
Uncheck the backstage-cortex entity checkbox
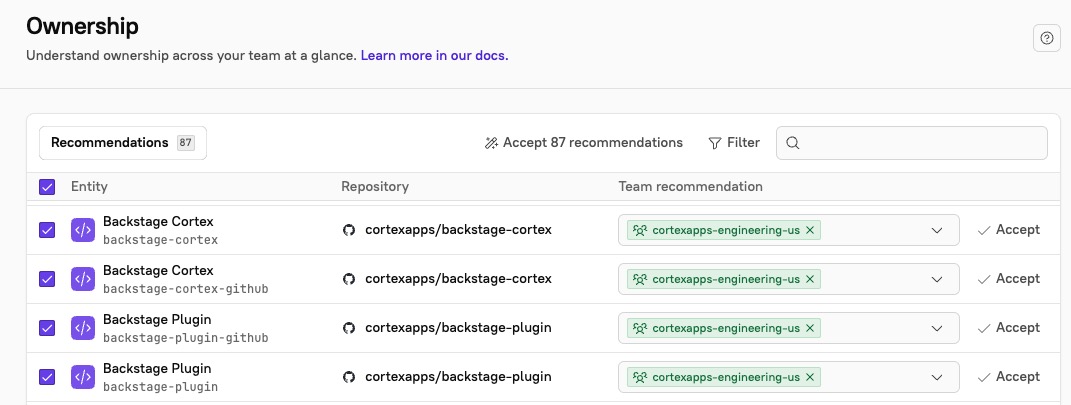pyautogui.click(x=47, y=230)
